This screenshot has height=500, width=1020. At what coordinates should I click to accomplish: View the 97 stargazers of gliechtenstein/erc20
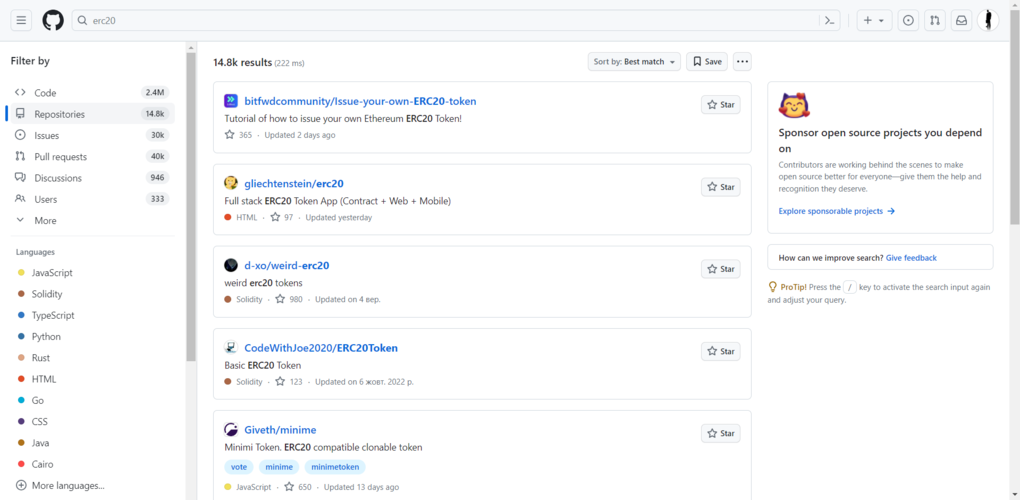(282, 217)
